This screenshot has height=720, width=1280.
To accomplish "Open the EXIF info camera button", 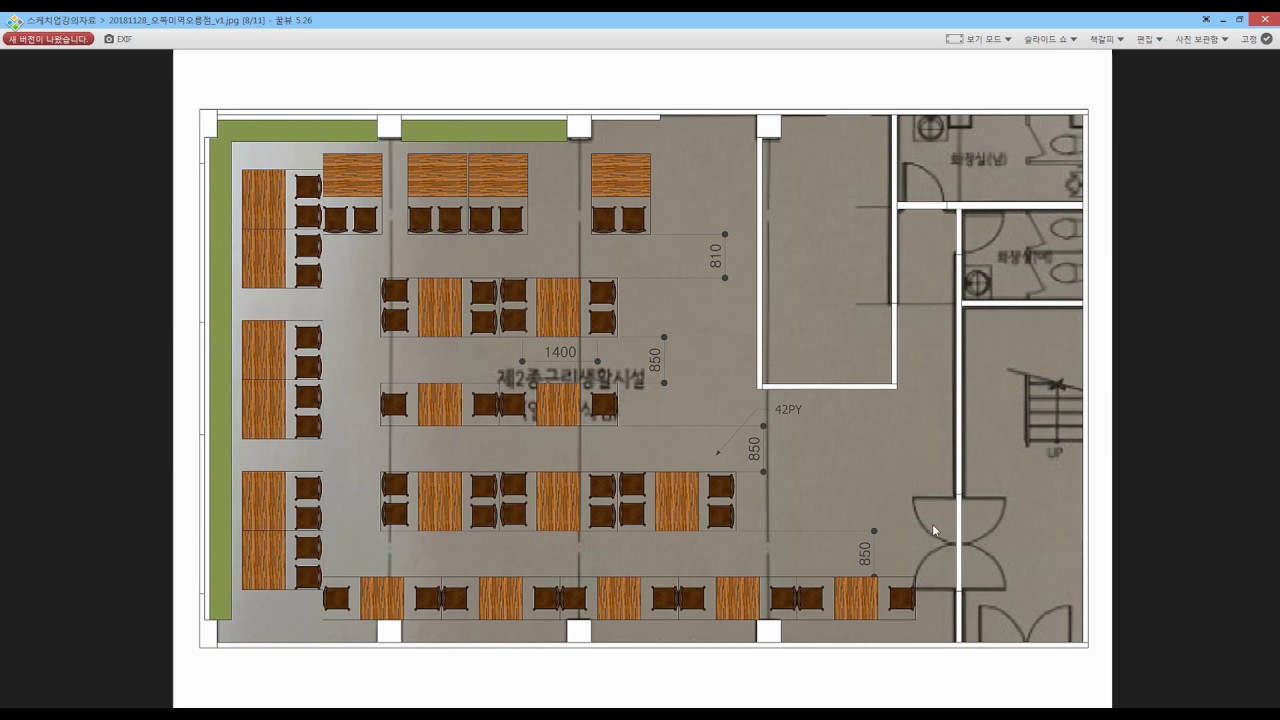I will [x=118, y=39].
